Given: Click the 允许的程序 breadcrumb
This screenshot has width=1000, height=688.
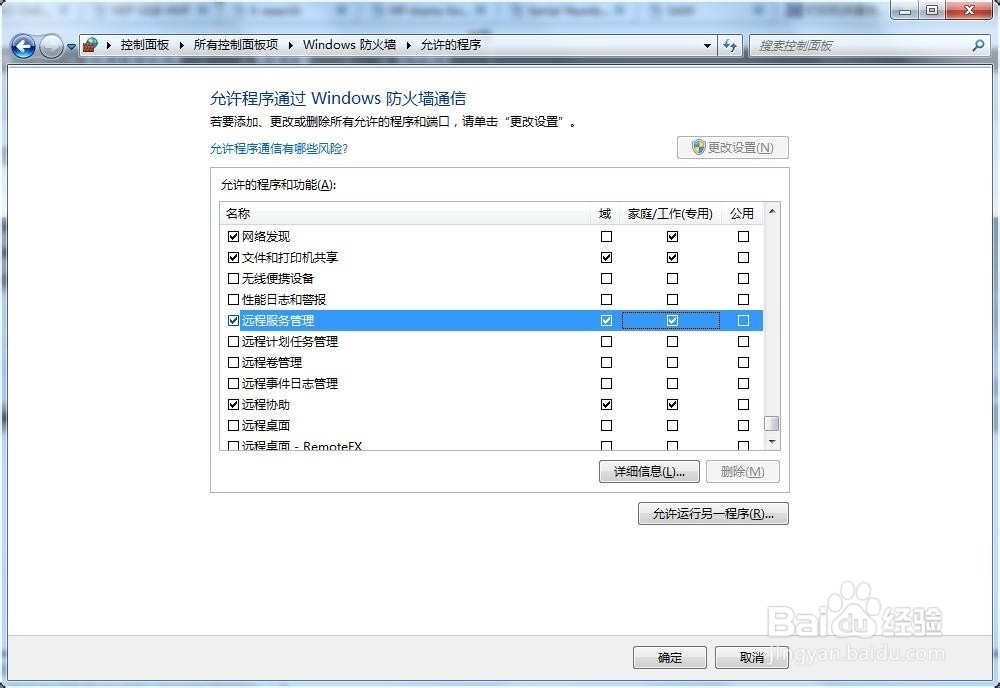Looking at the screenshot, I should (x=451, y=45).
